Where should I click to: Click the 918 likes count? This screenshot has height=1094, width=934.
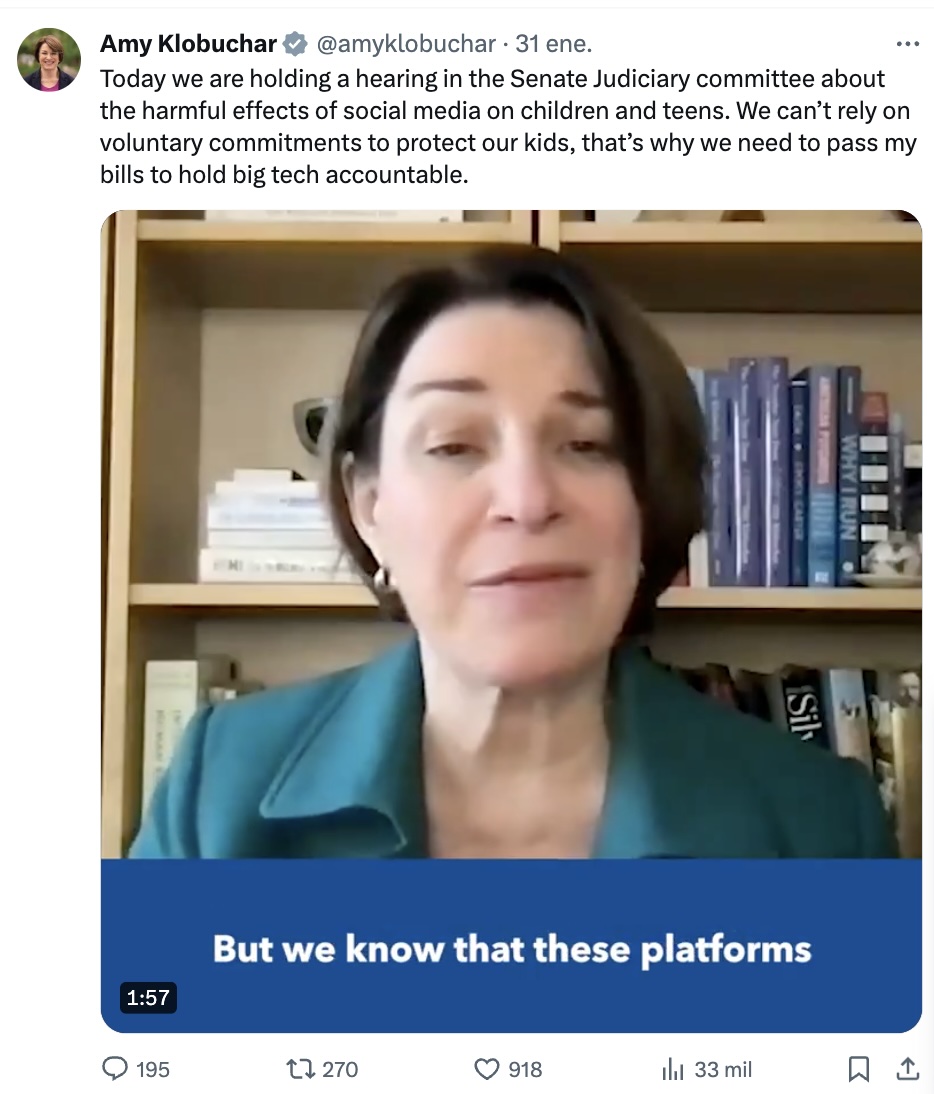pos(525,1069)
